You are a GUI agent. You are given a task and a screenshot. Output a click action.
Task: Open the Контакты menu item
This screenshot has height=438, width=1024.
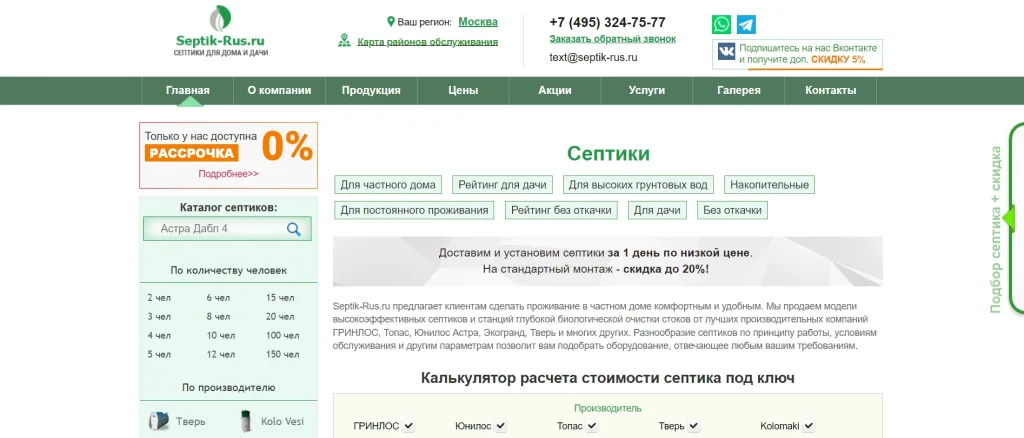831,91
